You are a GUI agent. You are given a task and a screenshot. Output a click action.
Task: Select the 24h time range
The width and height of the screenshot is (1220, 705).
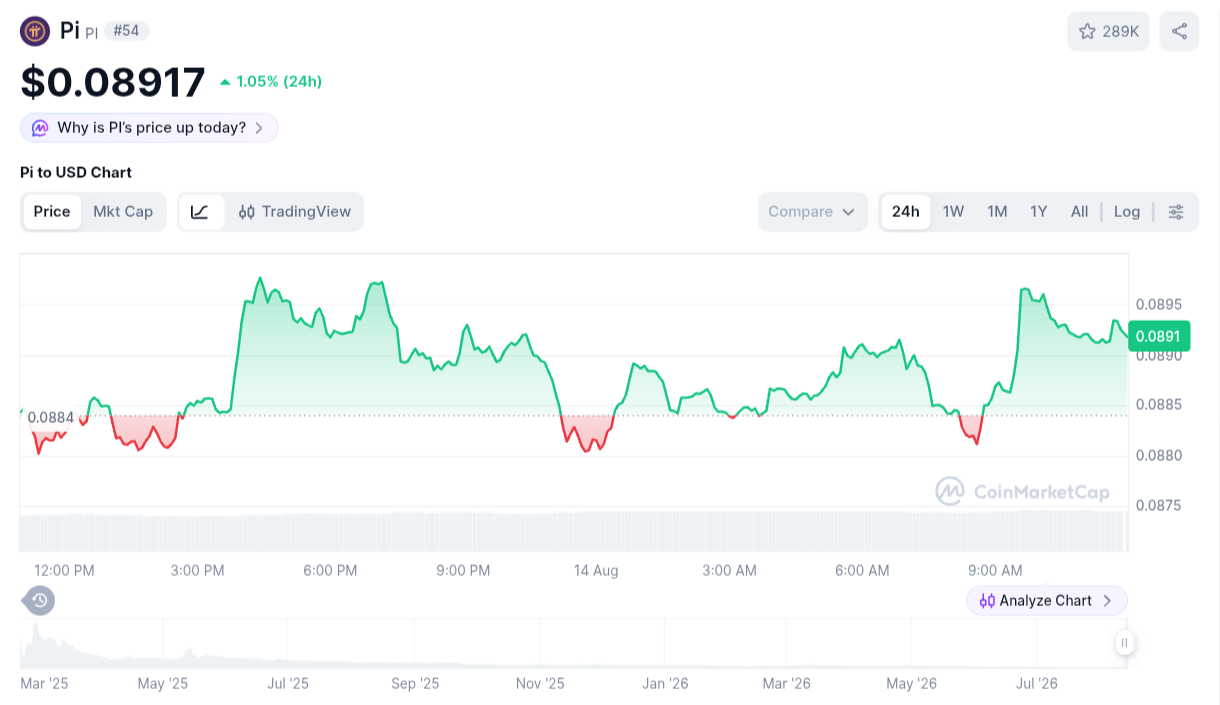point(906,212)
